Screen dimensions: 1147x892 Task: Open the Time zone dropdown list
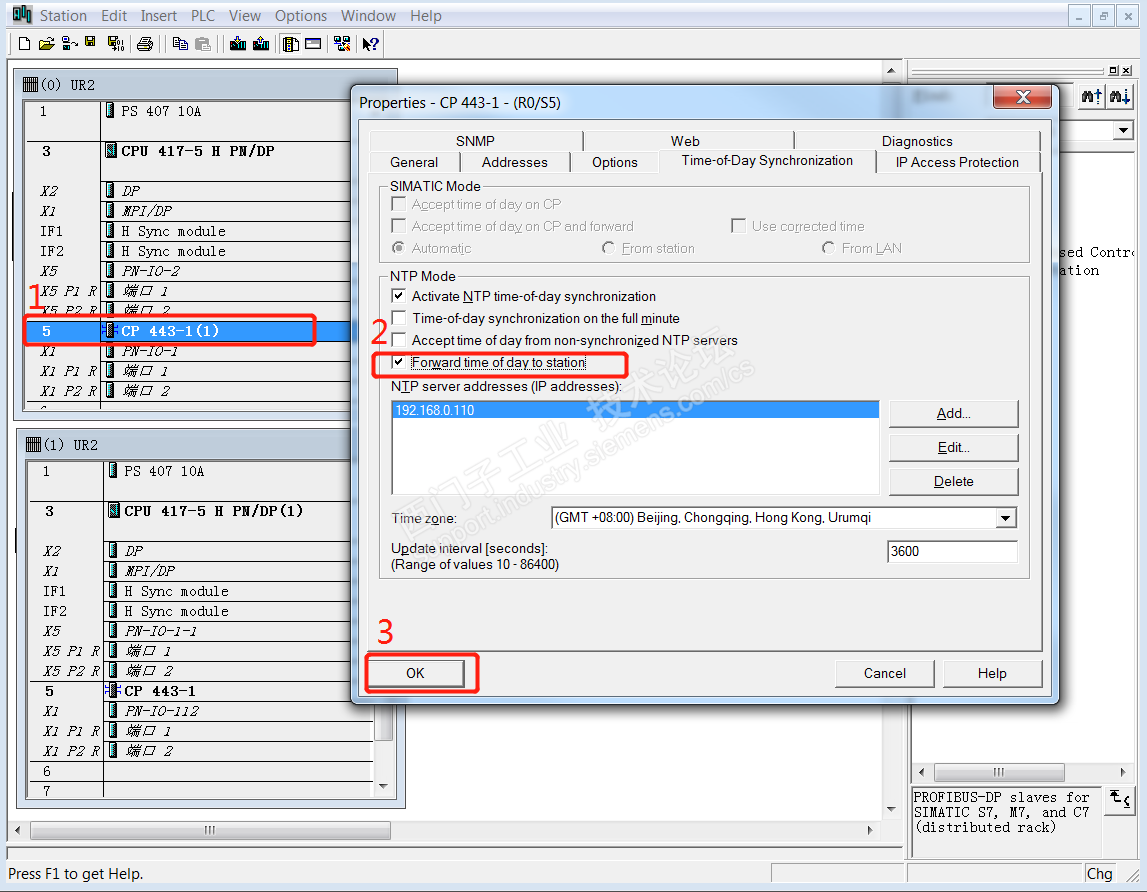1006,518
